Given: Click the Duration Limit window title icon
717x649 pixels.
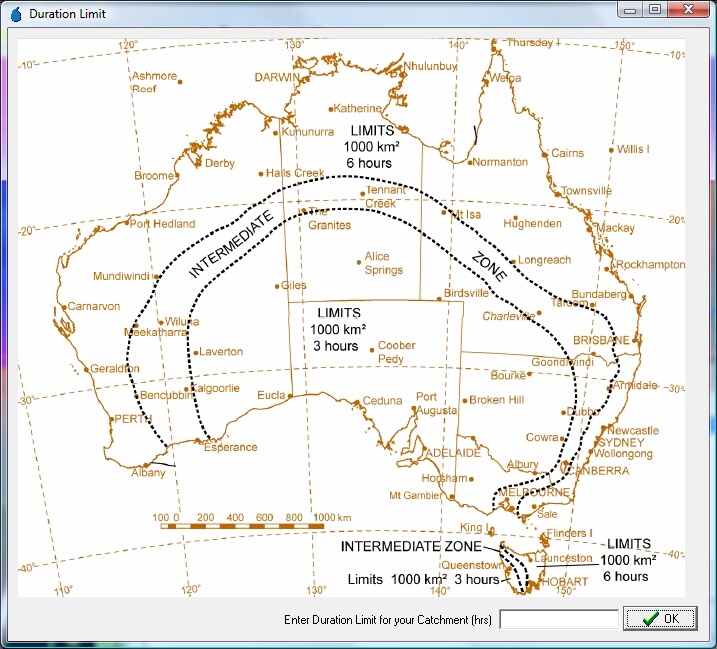Looking at the screenshot, I should tap(15, 14).
